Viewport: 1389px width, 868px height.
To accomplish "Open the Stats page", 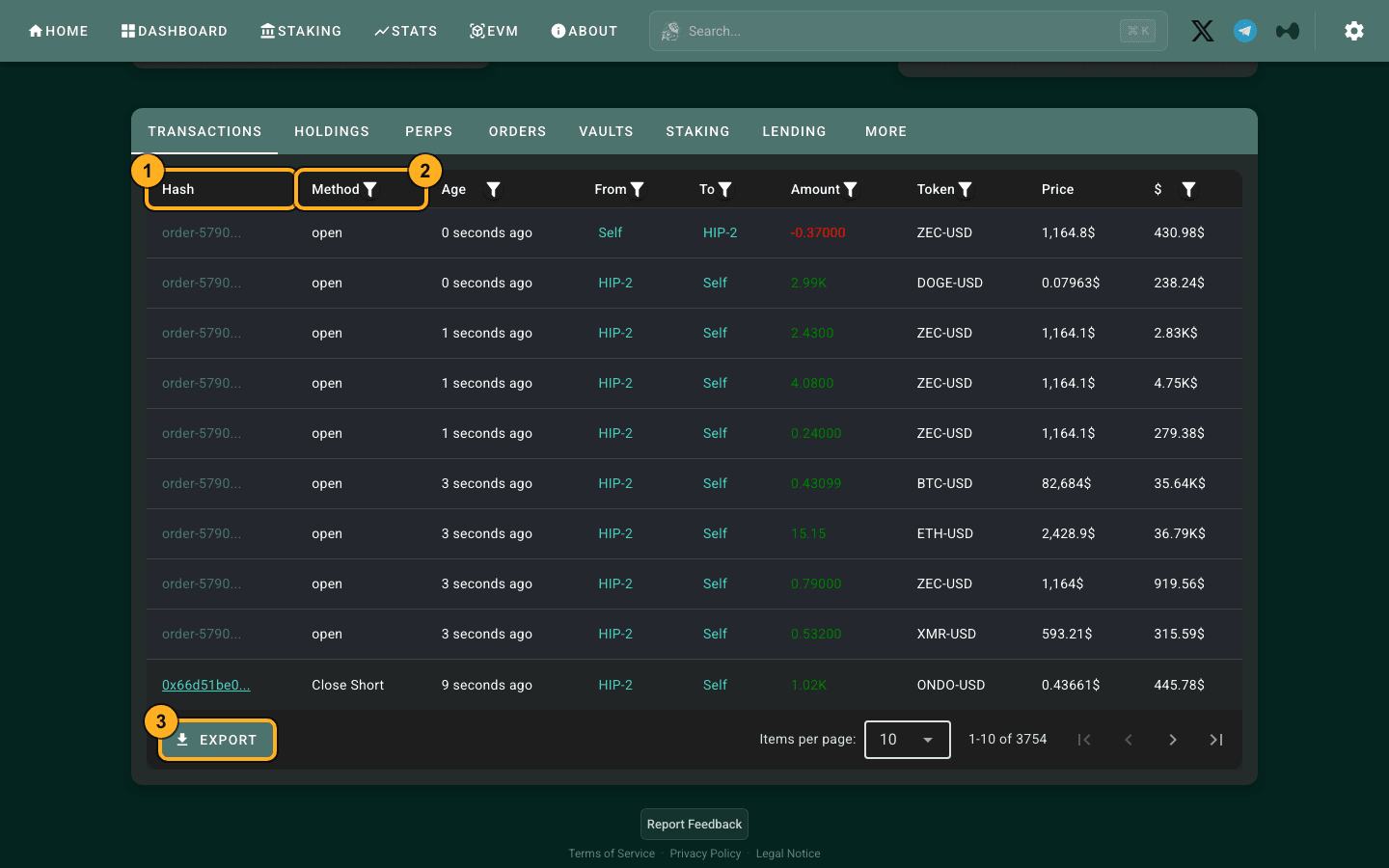I will coord(406,31).
